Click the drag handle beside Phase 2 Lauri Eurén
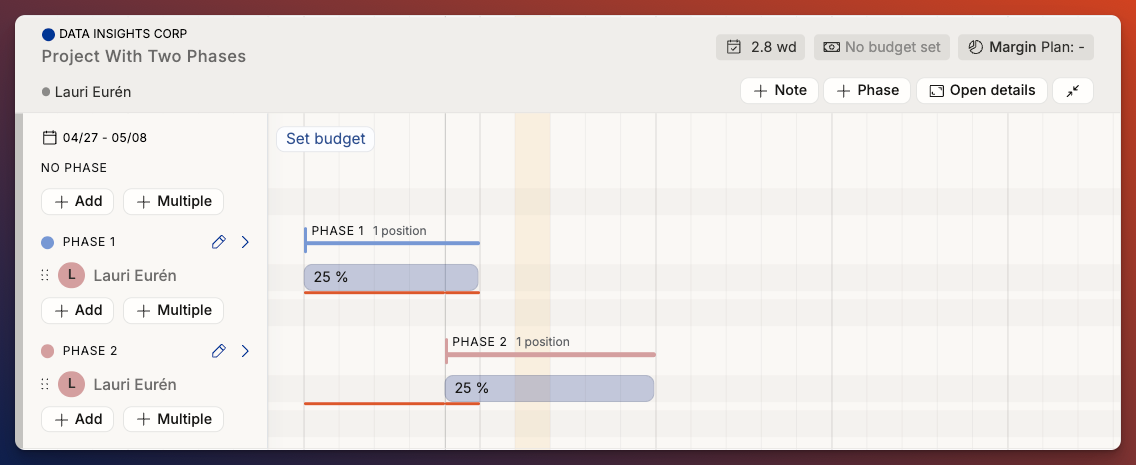 tap(45, 384)
